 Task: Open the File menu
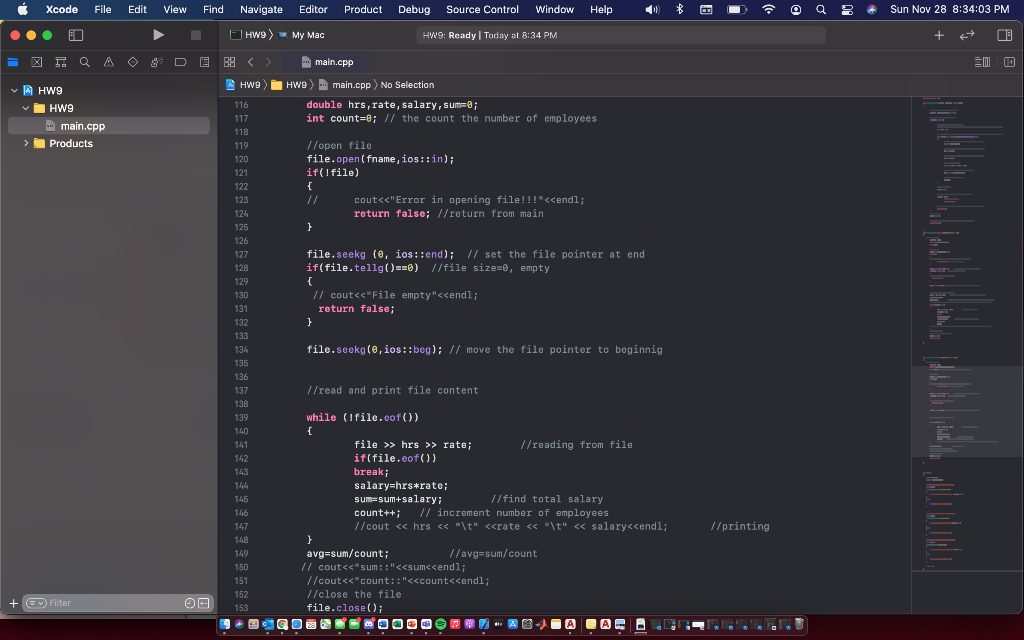click(x=103, y=9)
